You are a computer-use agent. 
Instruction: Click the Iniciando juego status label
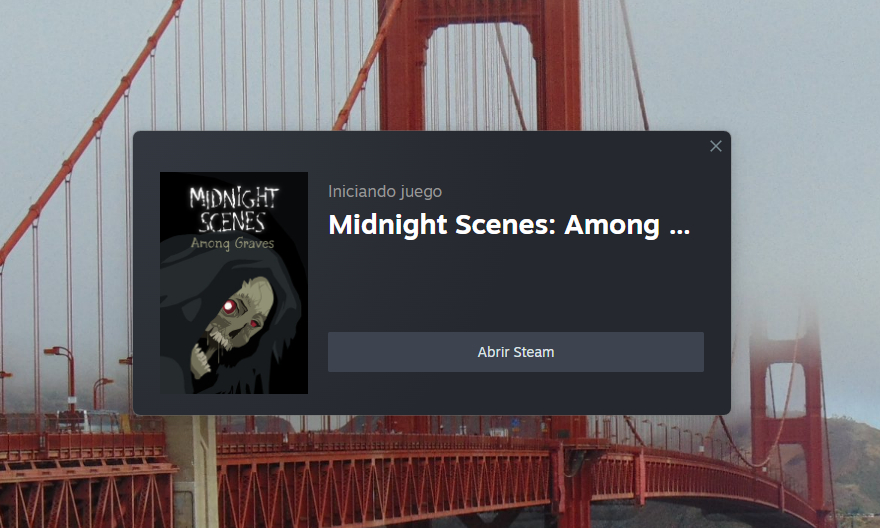point(385,191)
